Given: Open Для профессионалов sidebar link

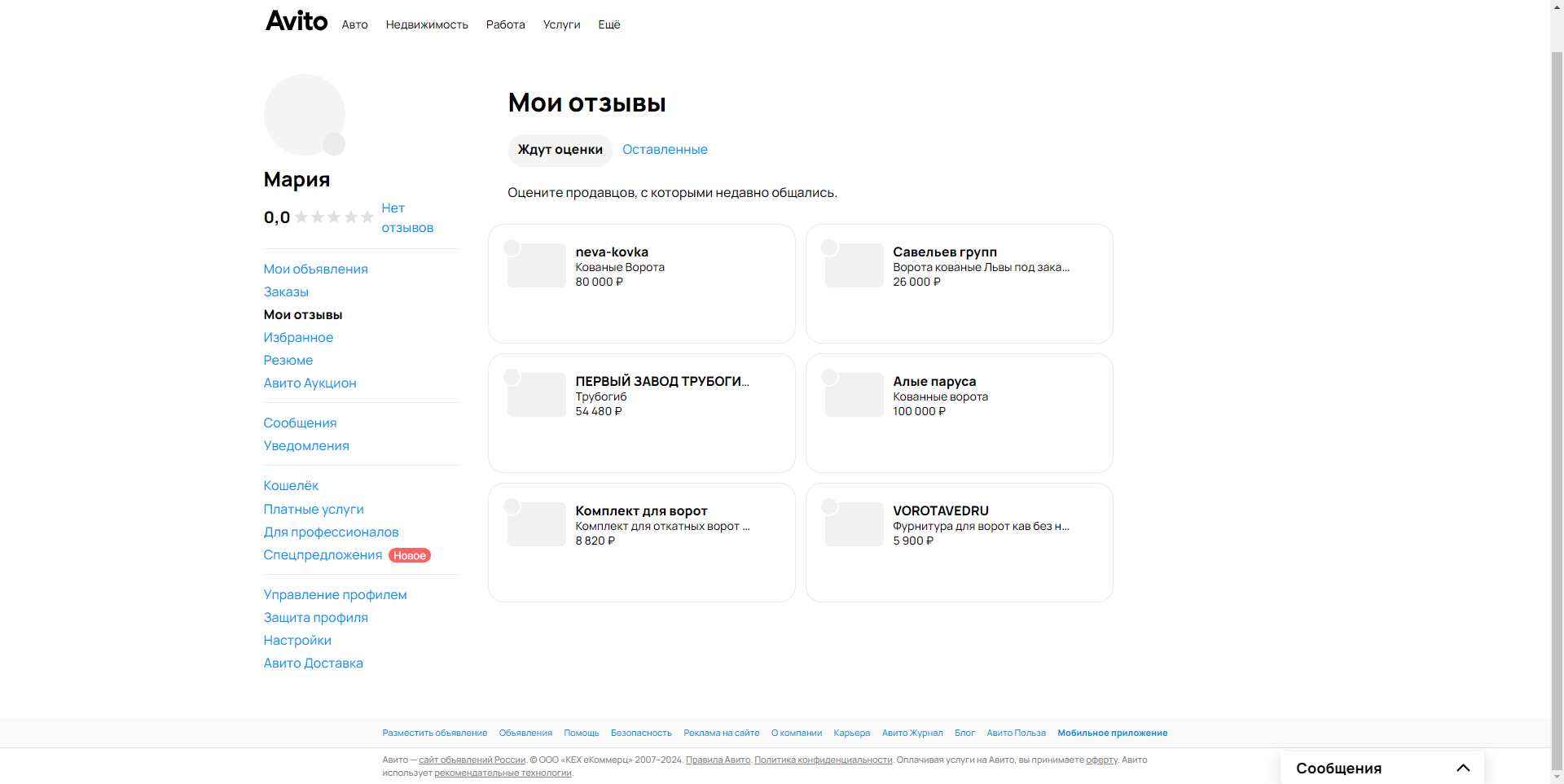Looking at the screenshot, I should 331,532.
